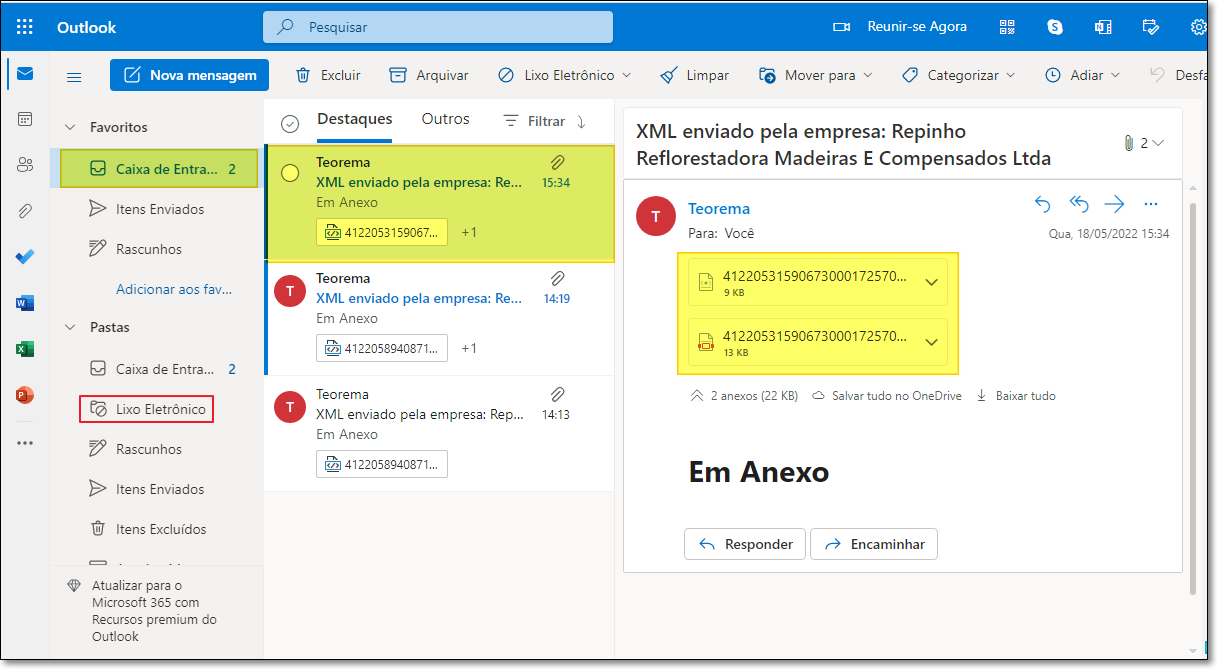Click Teorema sender name link

tap(719, 209)
